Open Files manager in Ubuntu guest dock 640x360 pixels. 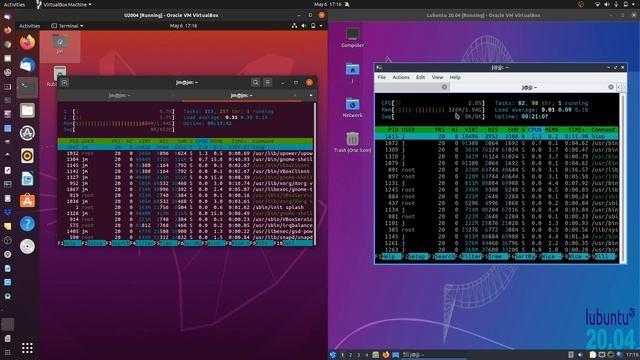pos(27,110)
